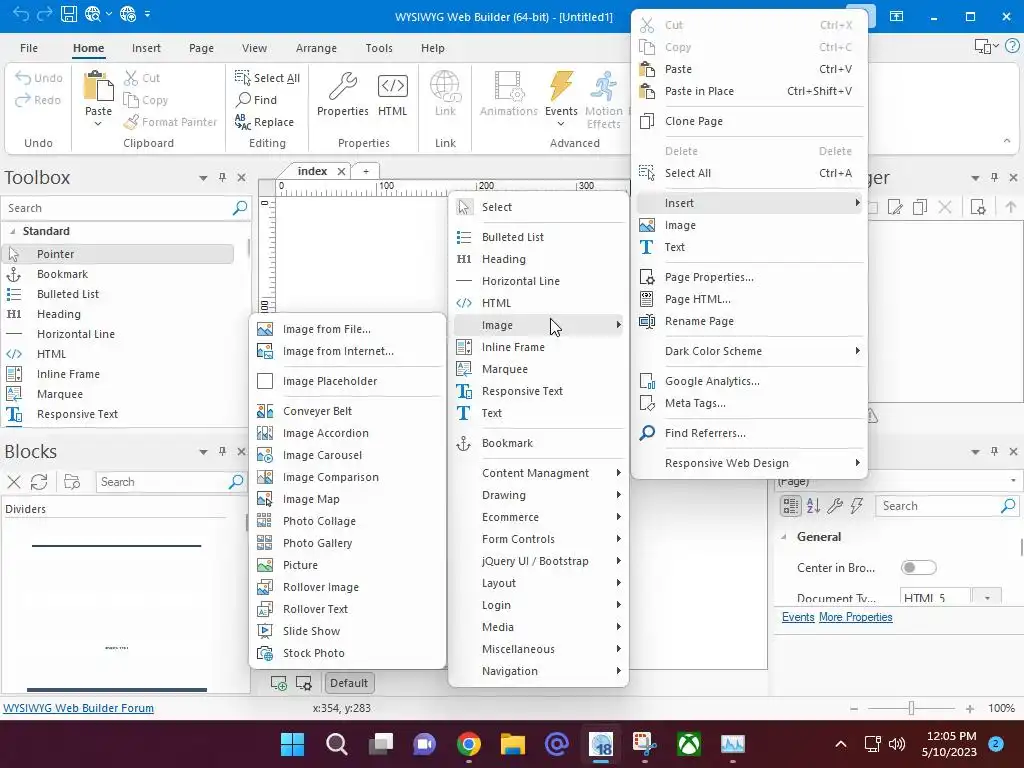Open Find in Editing group
1024x768 pixels.
click(257, 100)
